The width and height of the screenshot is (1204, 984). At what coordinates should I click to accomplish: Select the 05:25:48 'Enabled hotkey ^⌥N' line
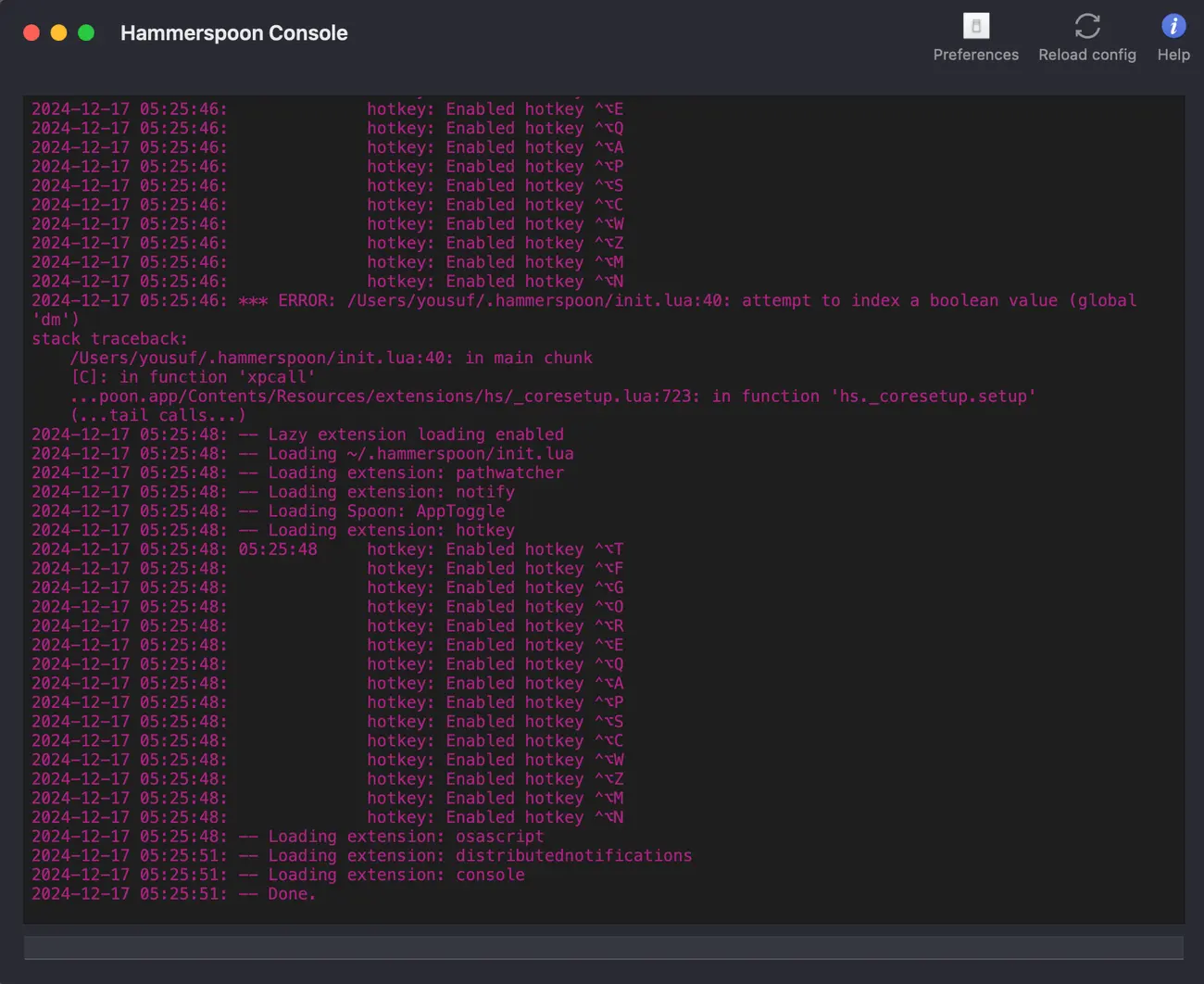tap(327, 817)
